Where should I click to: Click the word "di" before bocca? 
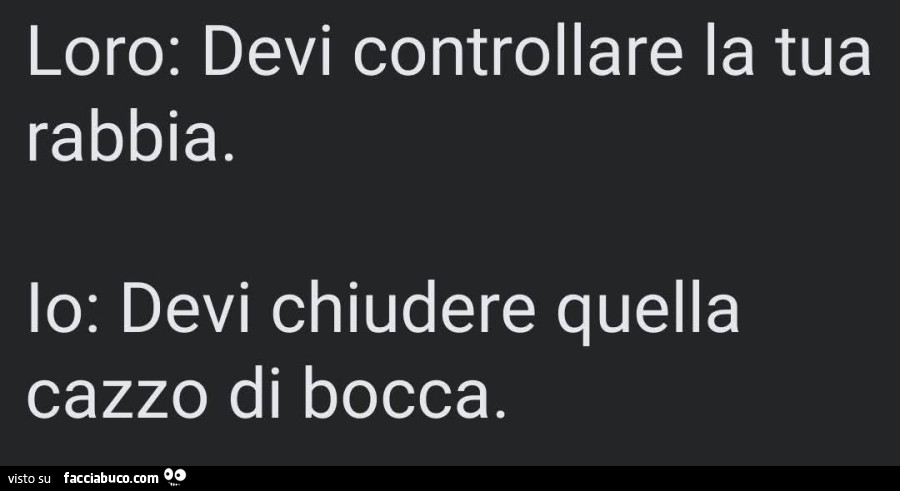point(255,392)
